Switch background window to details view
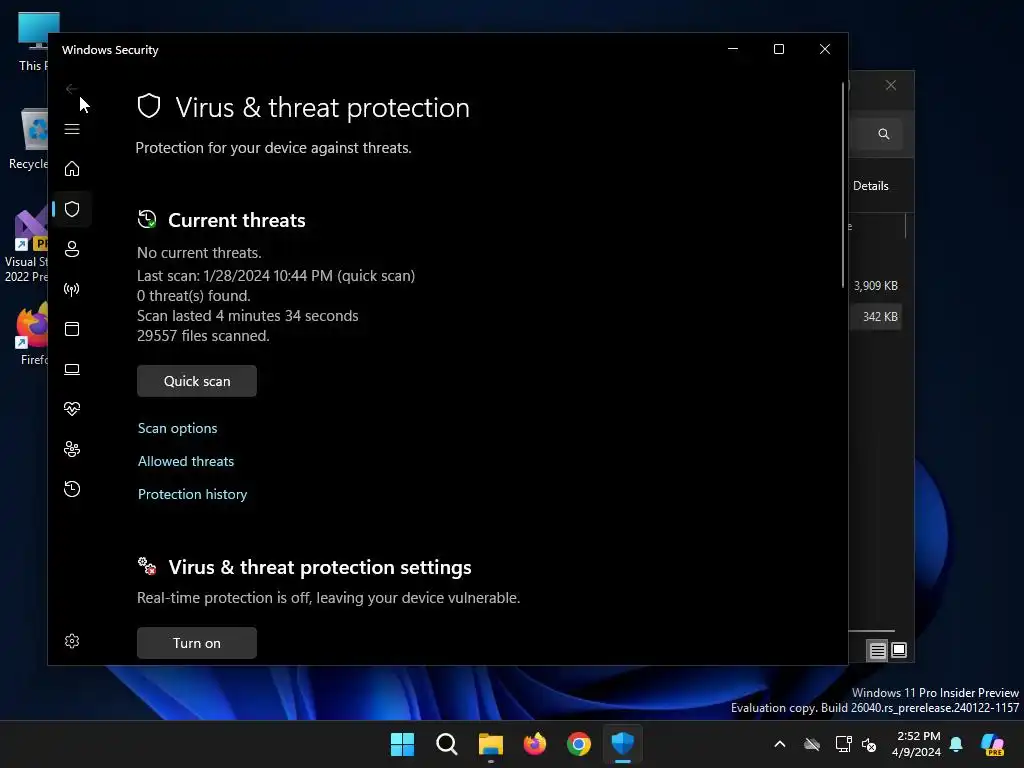The image size is (1024, 768). click(878, 650)
